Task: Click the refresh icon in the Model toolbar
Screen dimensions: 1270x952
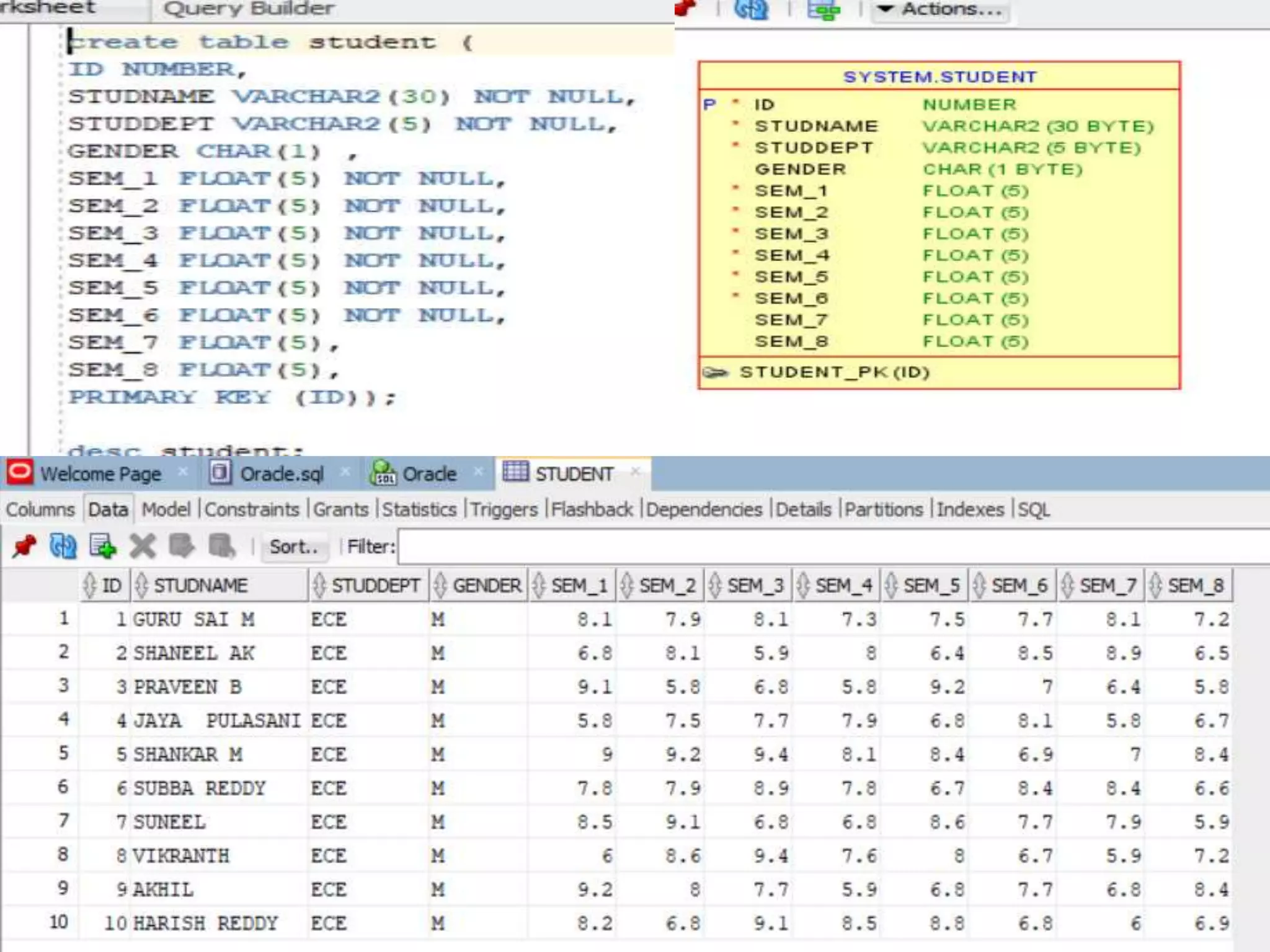Action: click(x=751, y=9)
